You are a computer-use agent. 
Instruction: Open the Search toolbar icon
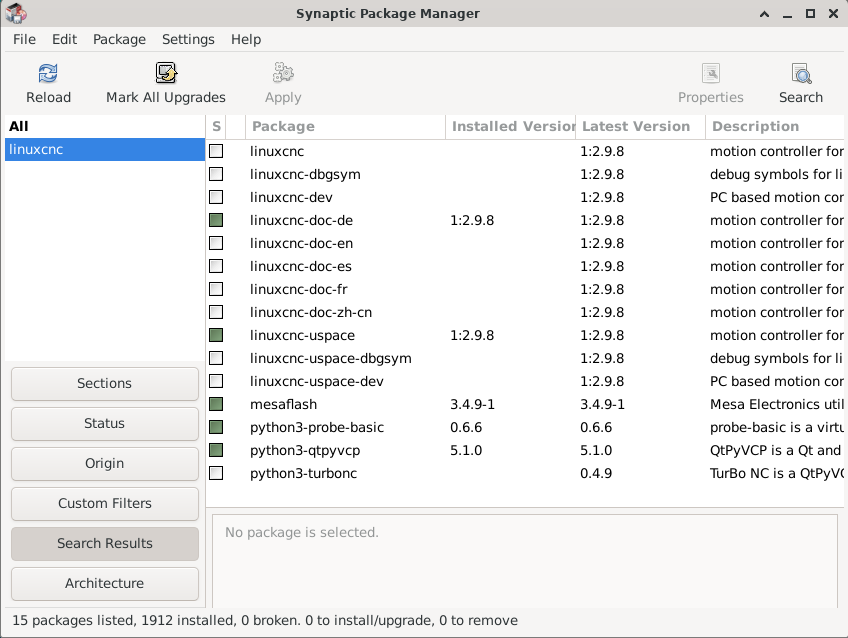click(801, 74)
